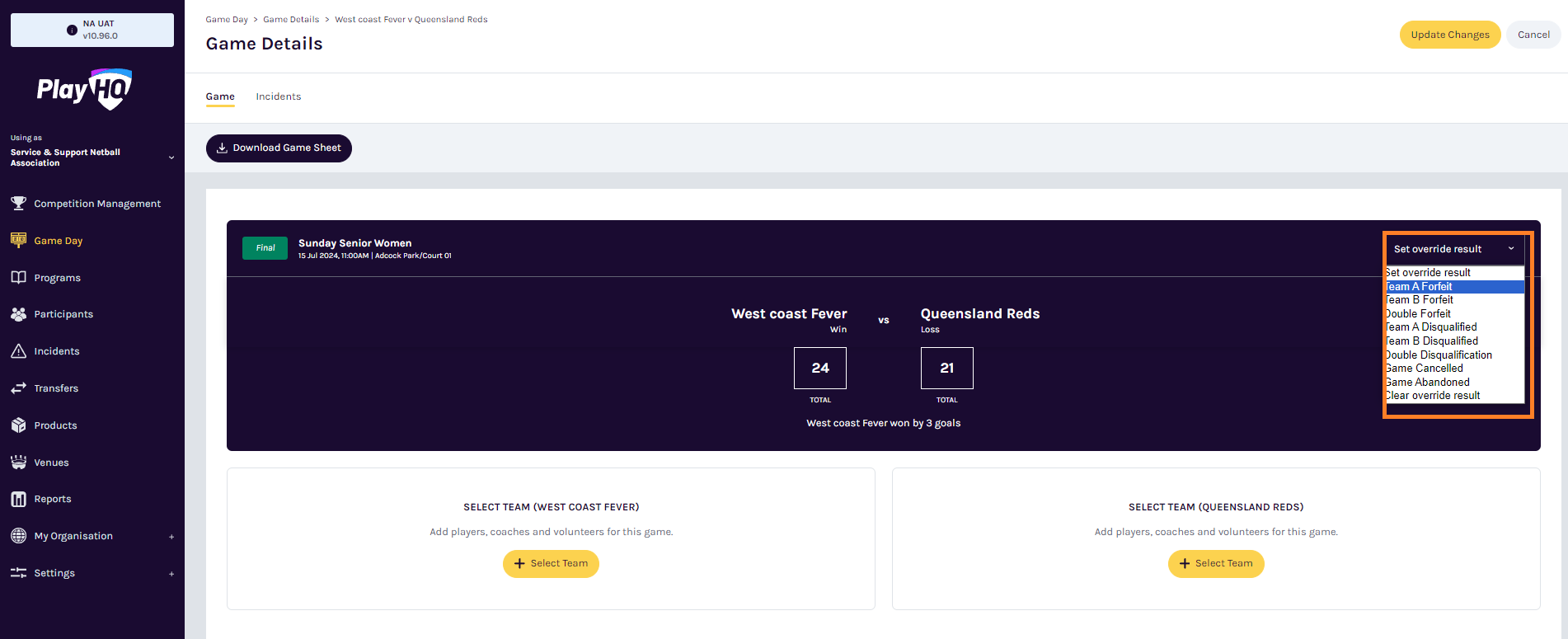Select Team for West Coast Fever

551,564
